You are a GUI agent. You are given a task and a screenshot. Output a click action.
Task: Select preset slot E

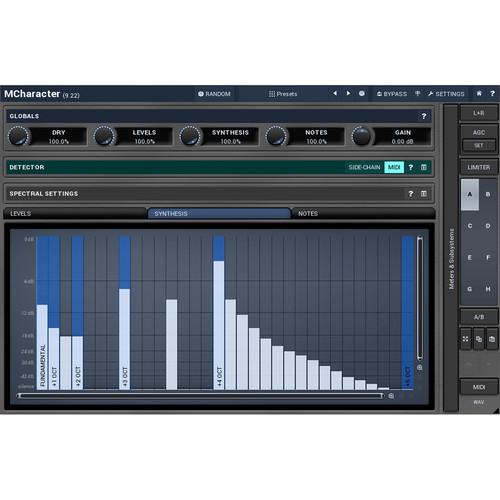[x=470, y=258]
